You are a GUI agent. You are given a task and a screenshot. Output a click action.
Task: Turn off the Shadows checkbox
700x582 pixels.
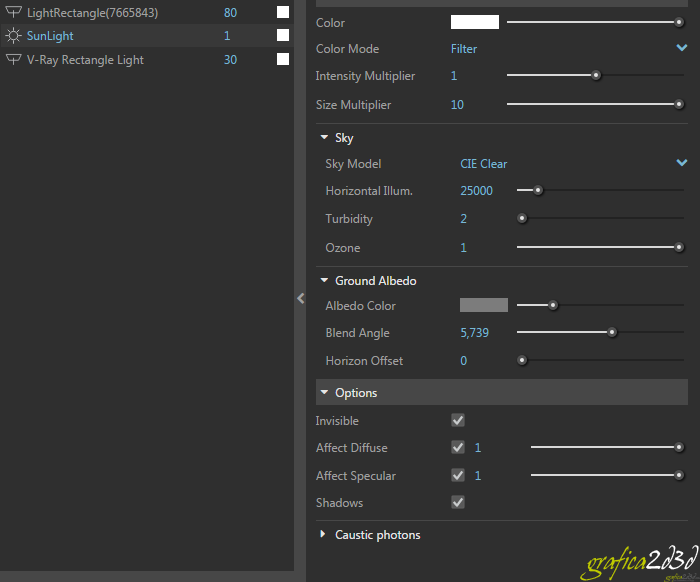pyautogui.click(x=458, y=503)
